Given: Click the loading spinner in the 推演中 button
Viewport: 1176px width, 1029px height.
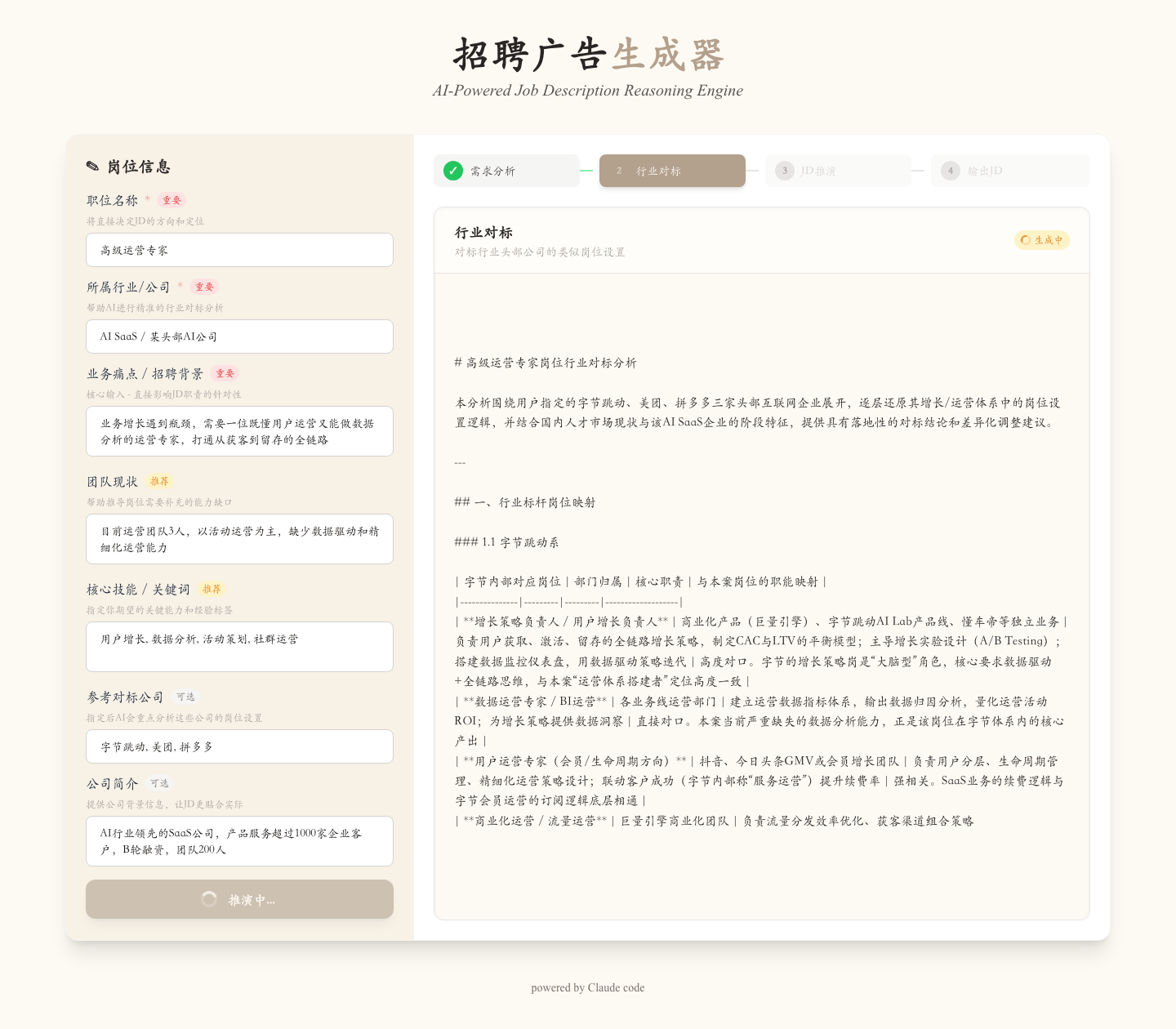Looking at the screenshot, I should pyautogui.click(x=209, y=899).
